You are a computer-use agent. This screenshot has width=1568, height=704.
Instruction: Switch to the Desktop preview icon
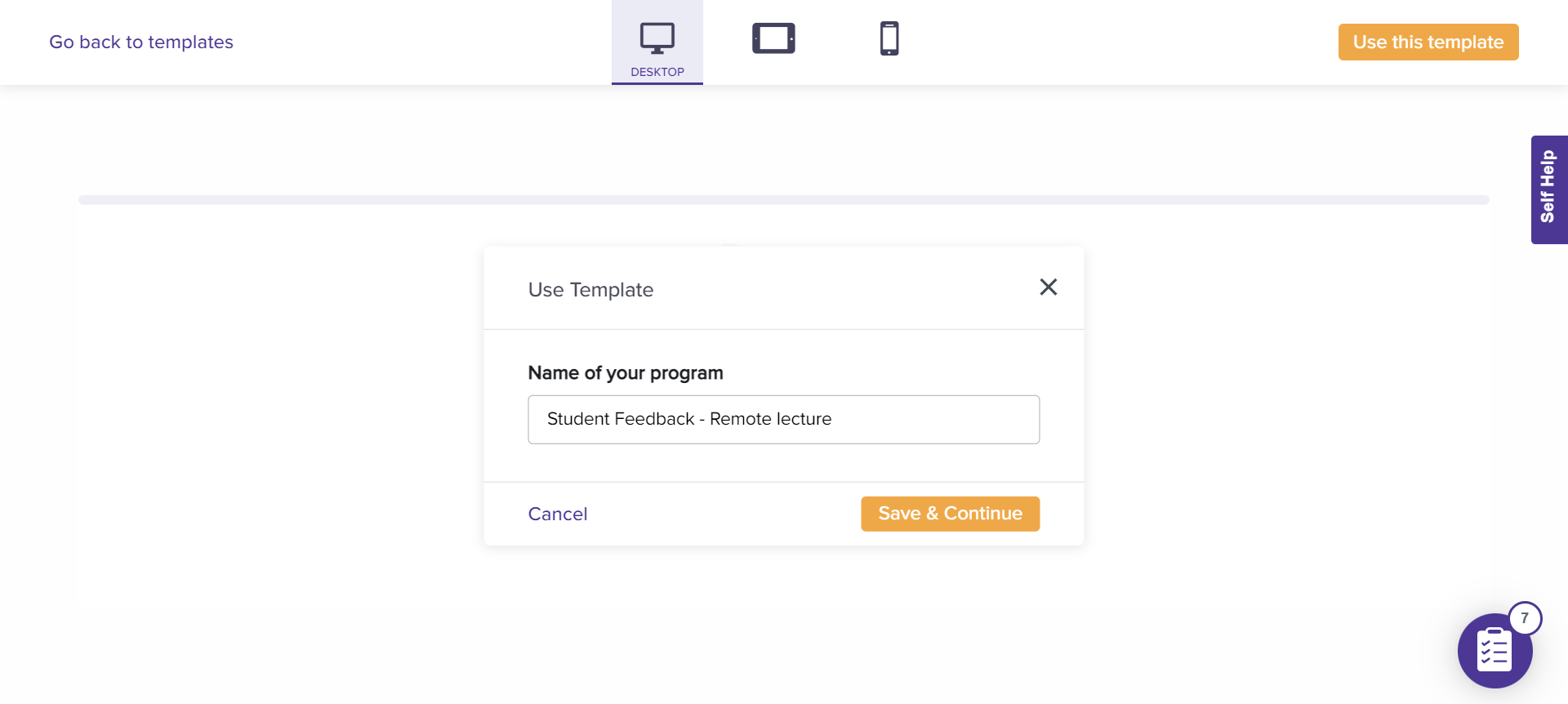pyautogui.click(x=657, y=38)
